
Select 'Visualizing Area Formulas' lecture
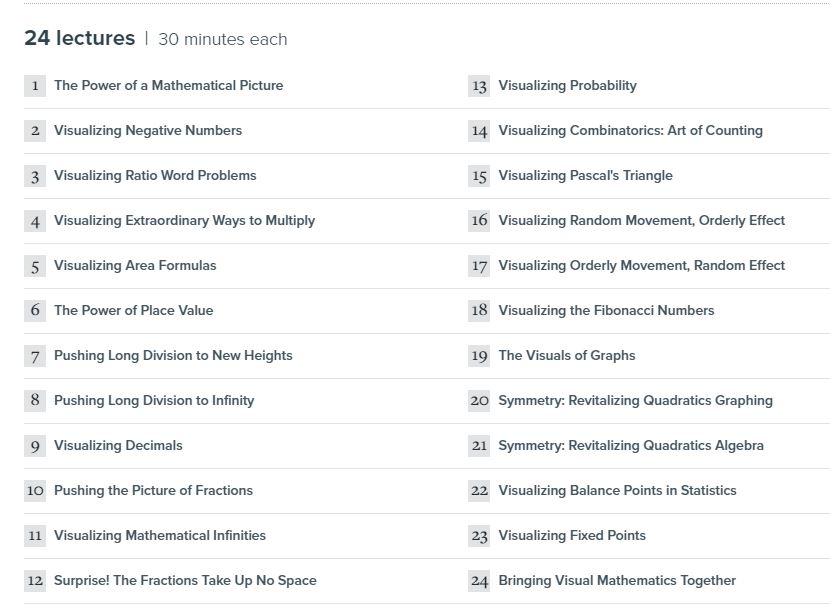point(135,266)
